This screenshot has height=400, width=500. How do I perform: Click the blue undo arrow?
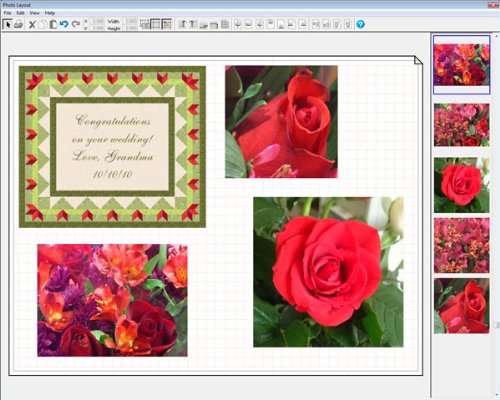click(x=64, y=24)
